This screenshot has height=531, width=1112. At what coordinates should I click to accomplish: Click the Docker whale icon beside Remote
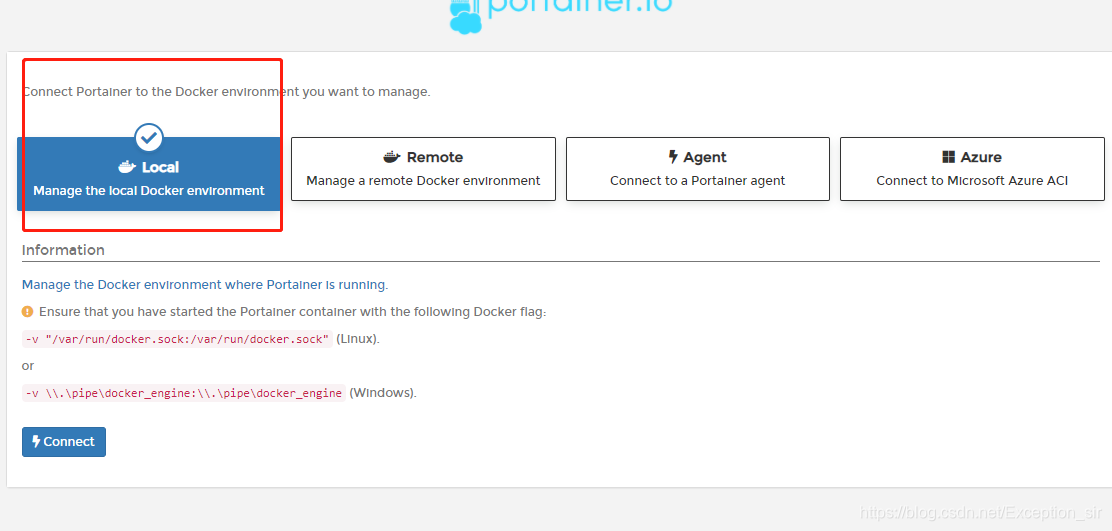tap(392, 157)
